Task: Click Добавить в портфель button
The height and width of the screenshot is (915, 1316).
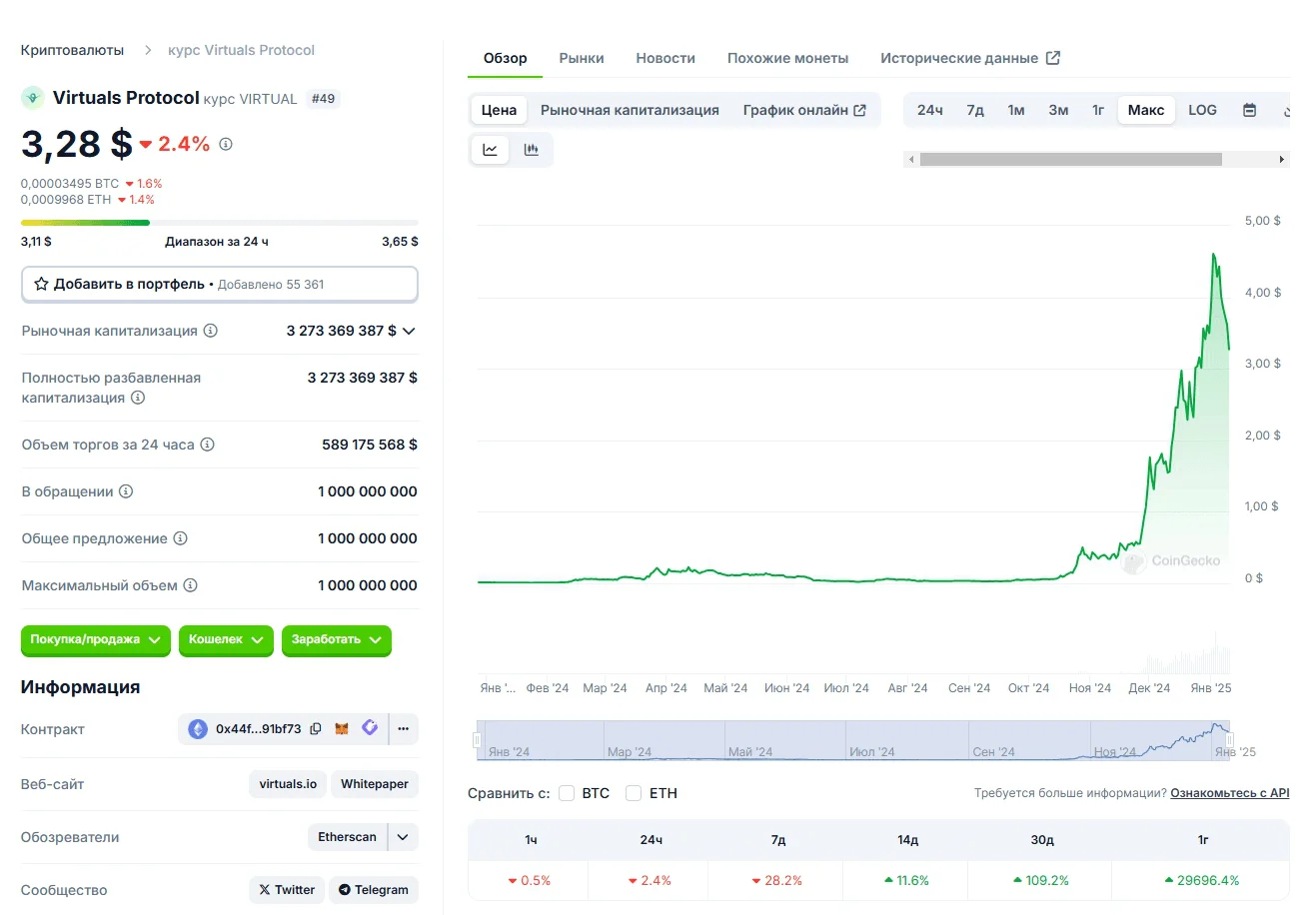Action: pyautogui.click(x=219, y=284)
